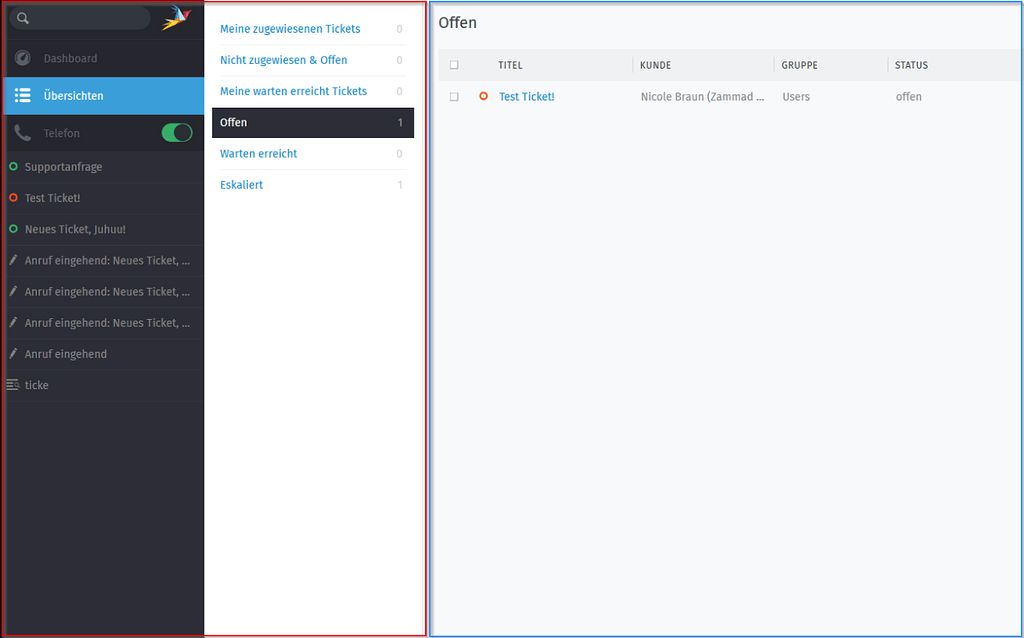
Task: Check the select-all checkbox in the table header
Action: coord(454,64)
